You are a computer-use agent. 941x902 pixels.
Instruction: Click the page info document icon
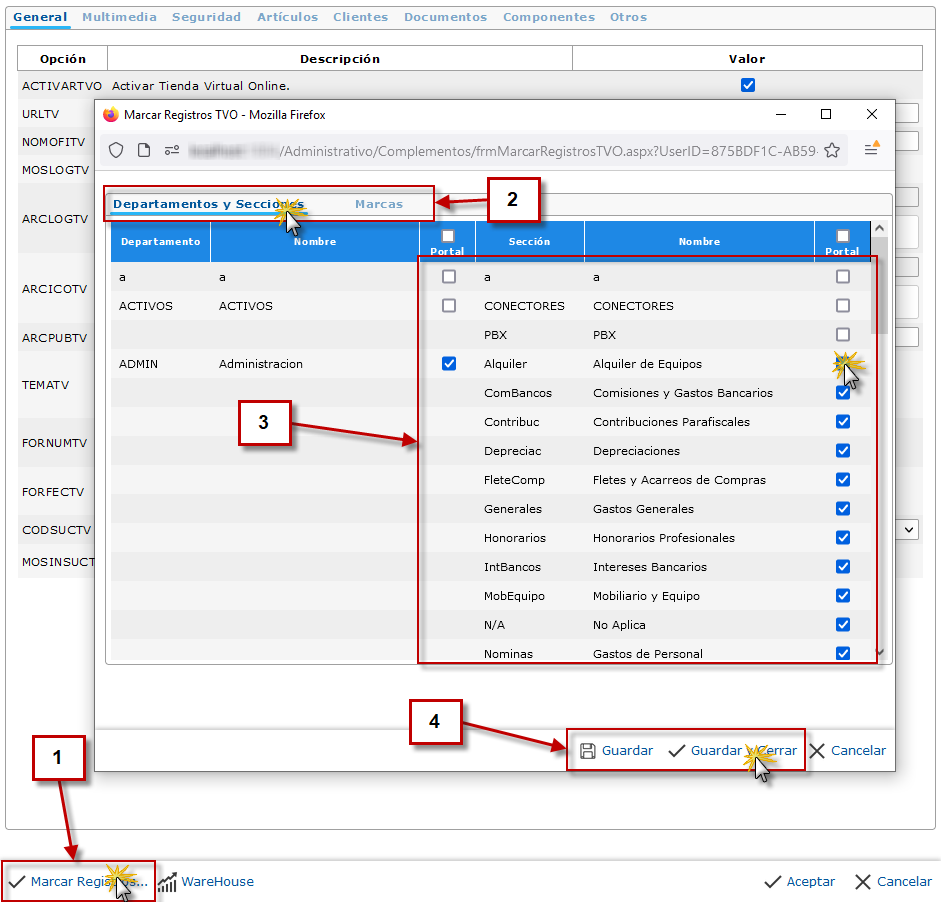click(x=144, y=150)
